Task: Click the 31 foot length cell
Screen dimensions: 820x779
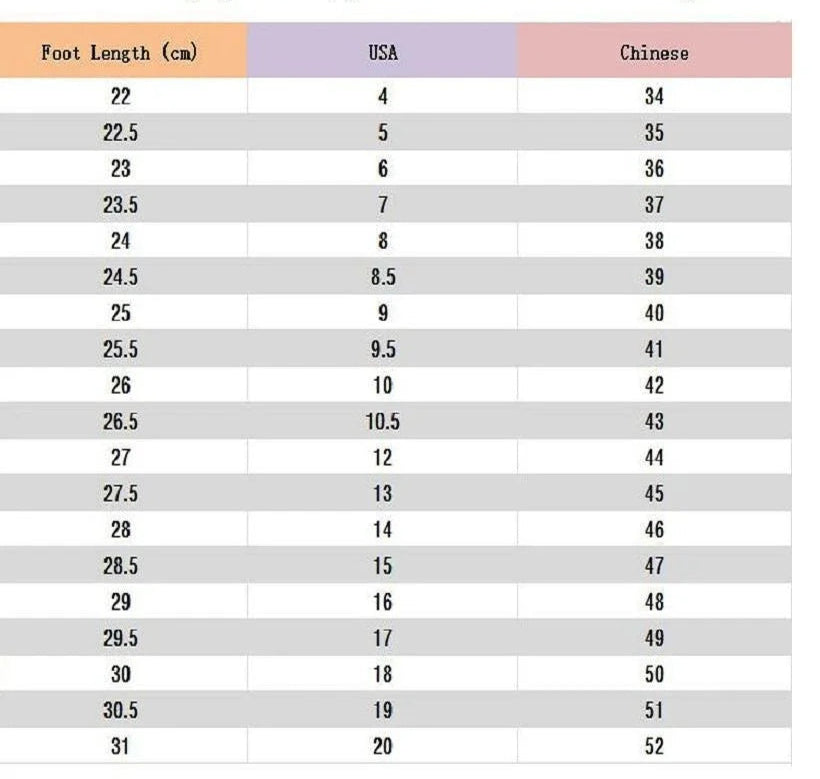Action: pyautogui.click(x=120, y=746)
